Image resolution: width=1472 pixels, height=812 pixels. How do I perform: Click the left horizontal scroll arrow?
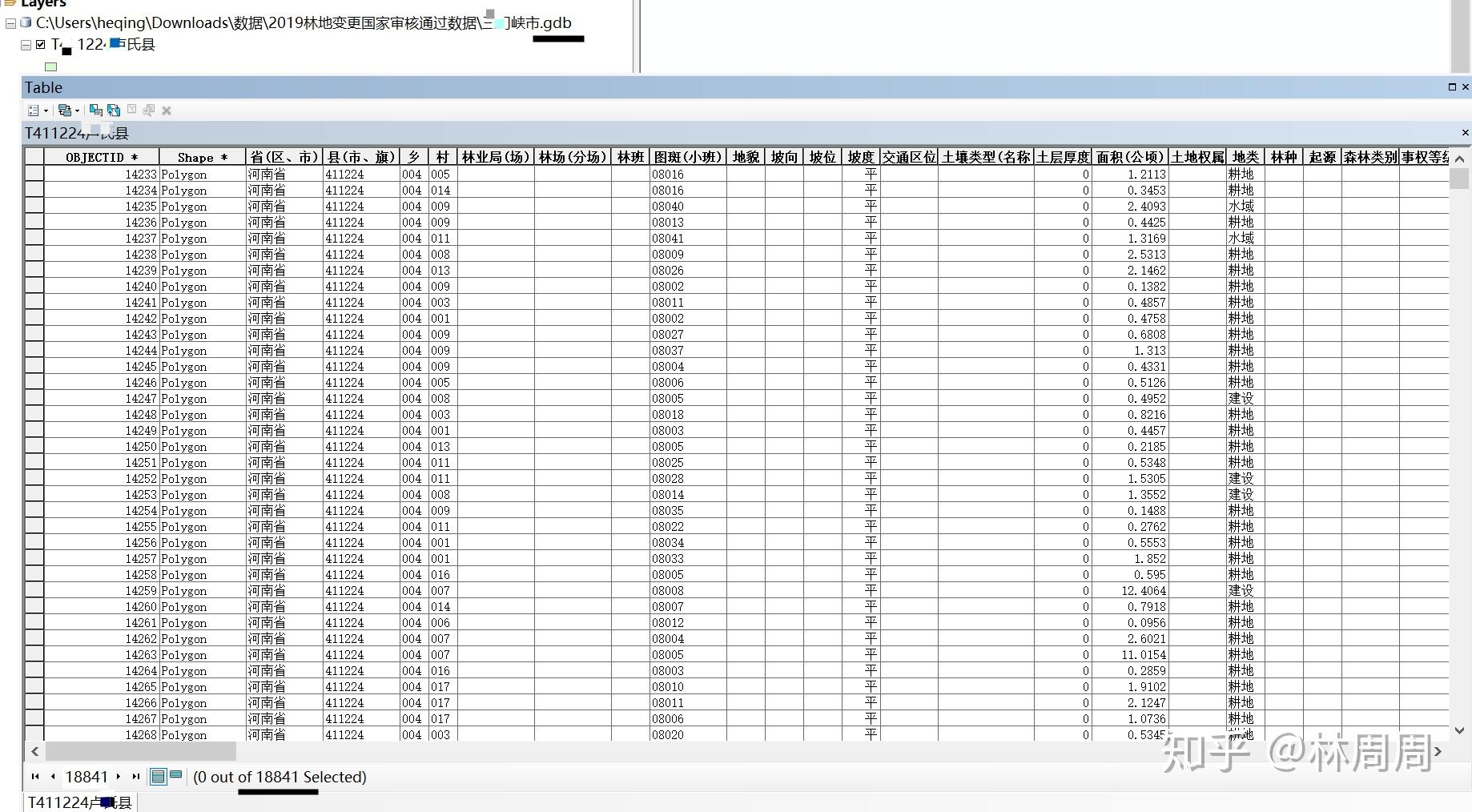coord(34,751)
